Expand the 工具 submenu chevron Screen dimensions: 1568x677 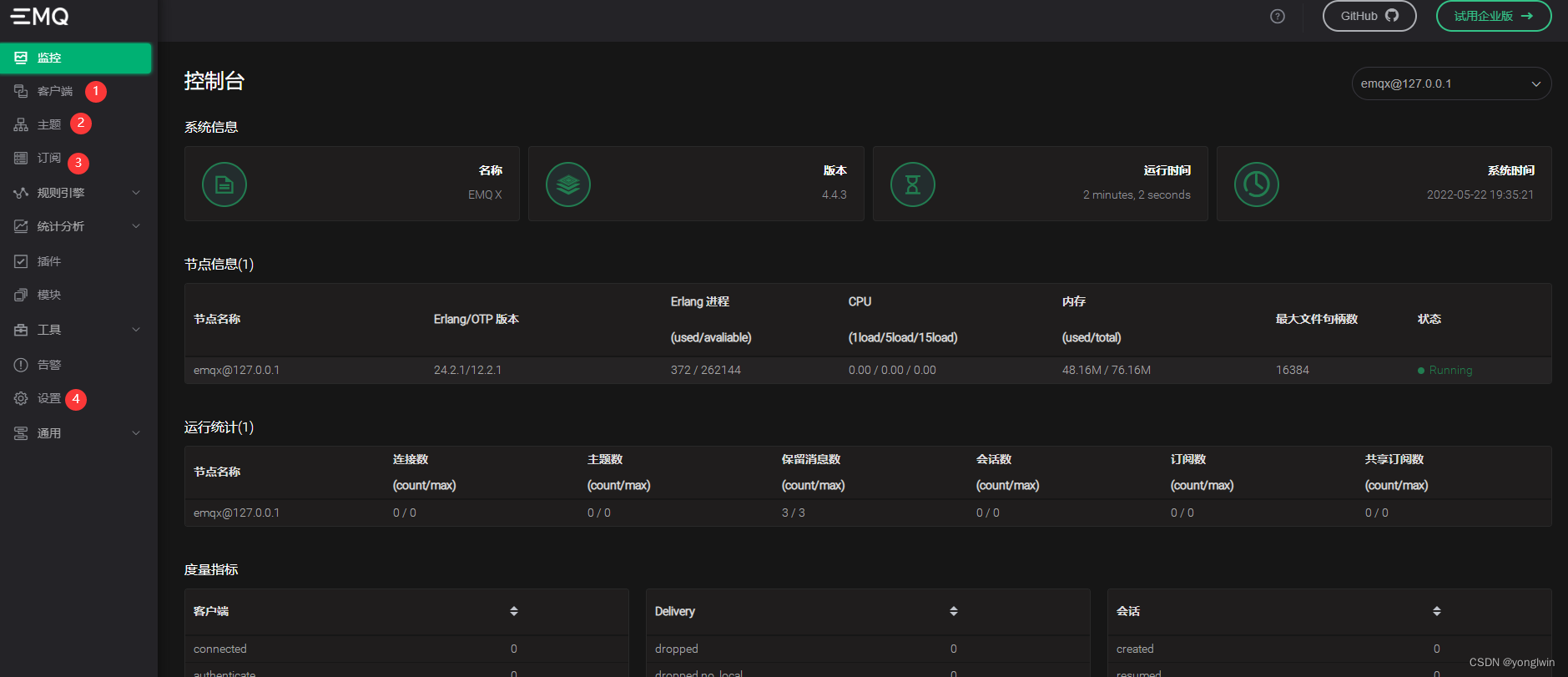click(136, 330)
